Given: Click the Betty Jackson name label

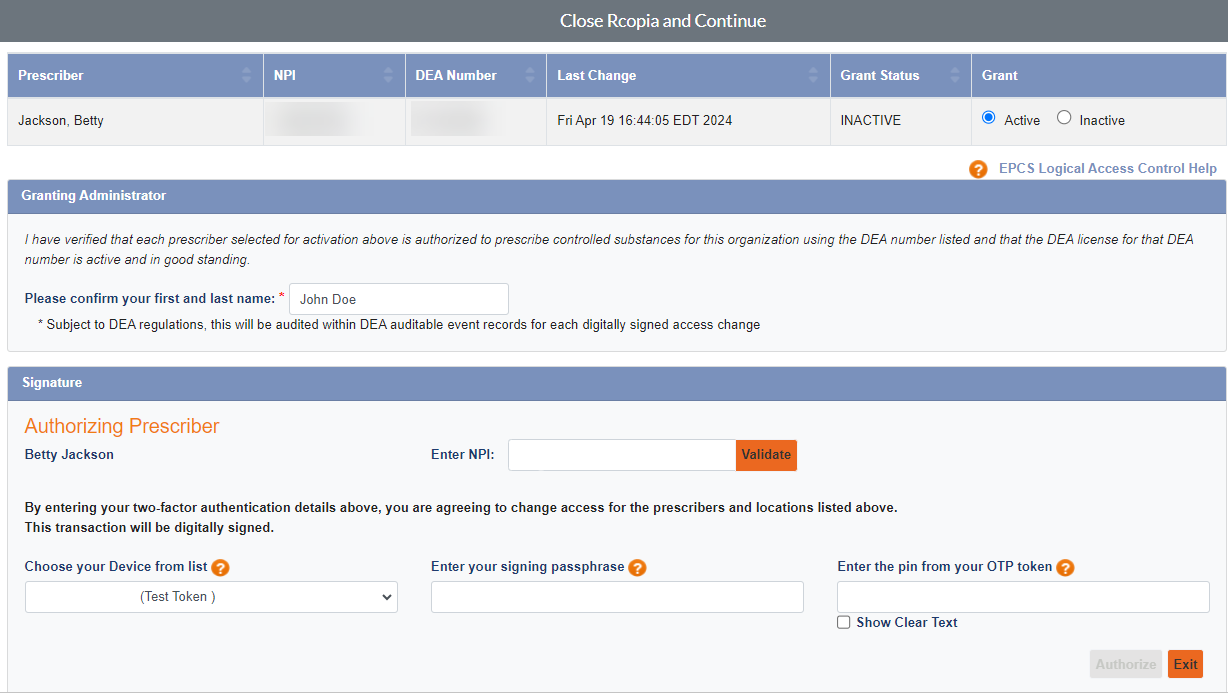Looking at the screenshot, I should 69,454.
